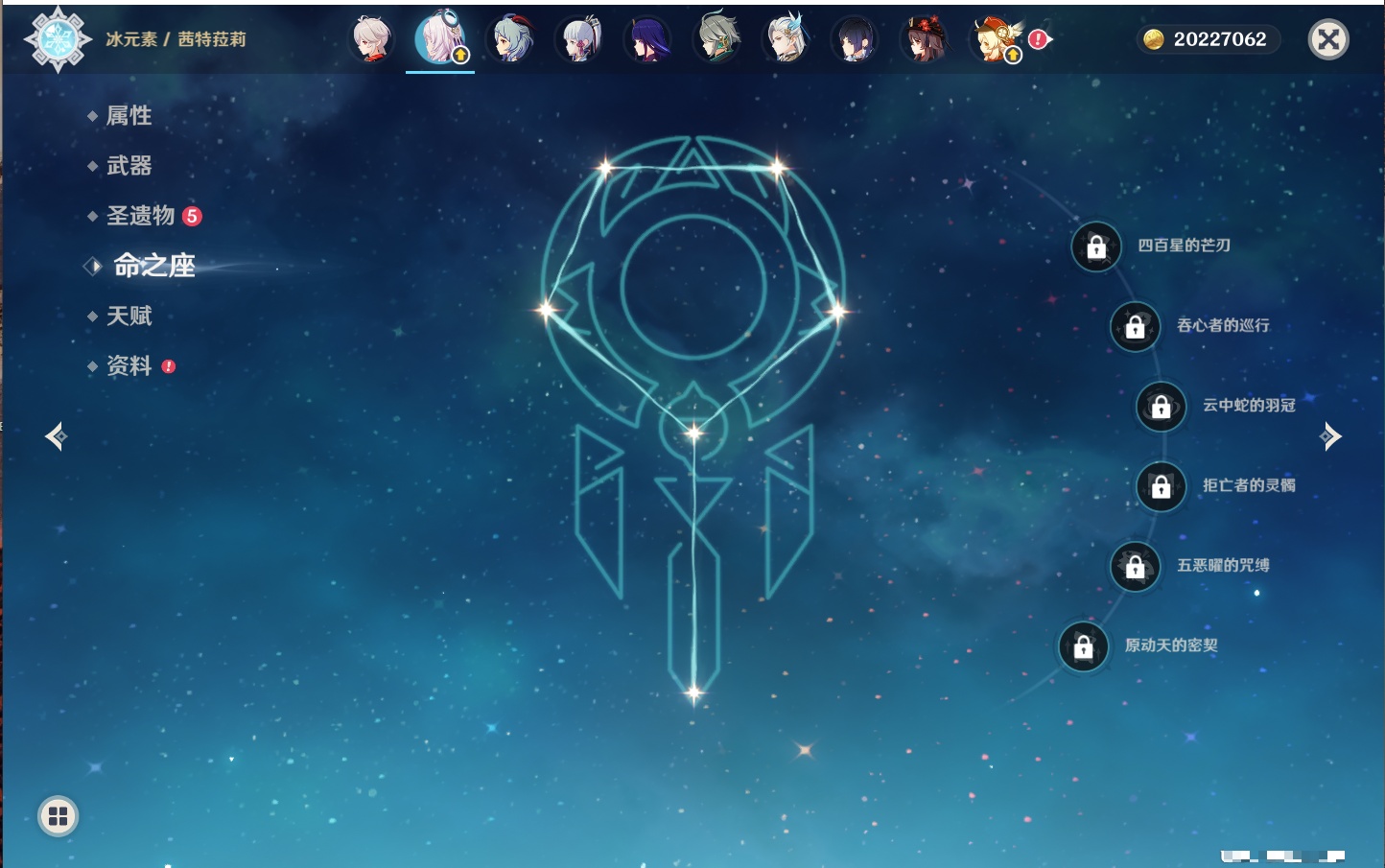Click lock icon for 拒亡者的灵髑 constellation
The height and width of the screenshot is (868, 1385).
[1161, 486]
